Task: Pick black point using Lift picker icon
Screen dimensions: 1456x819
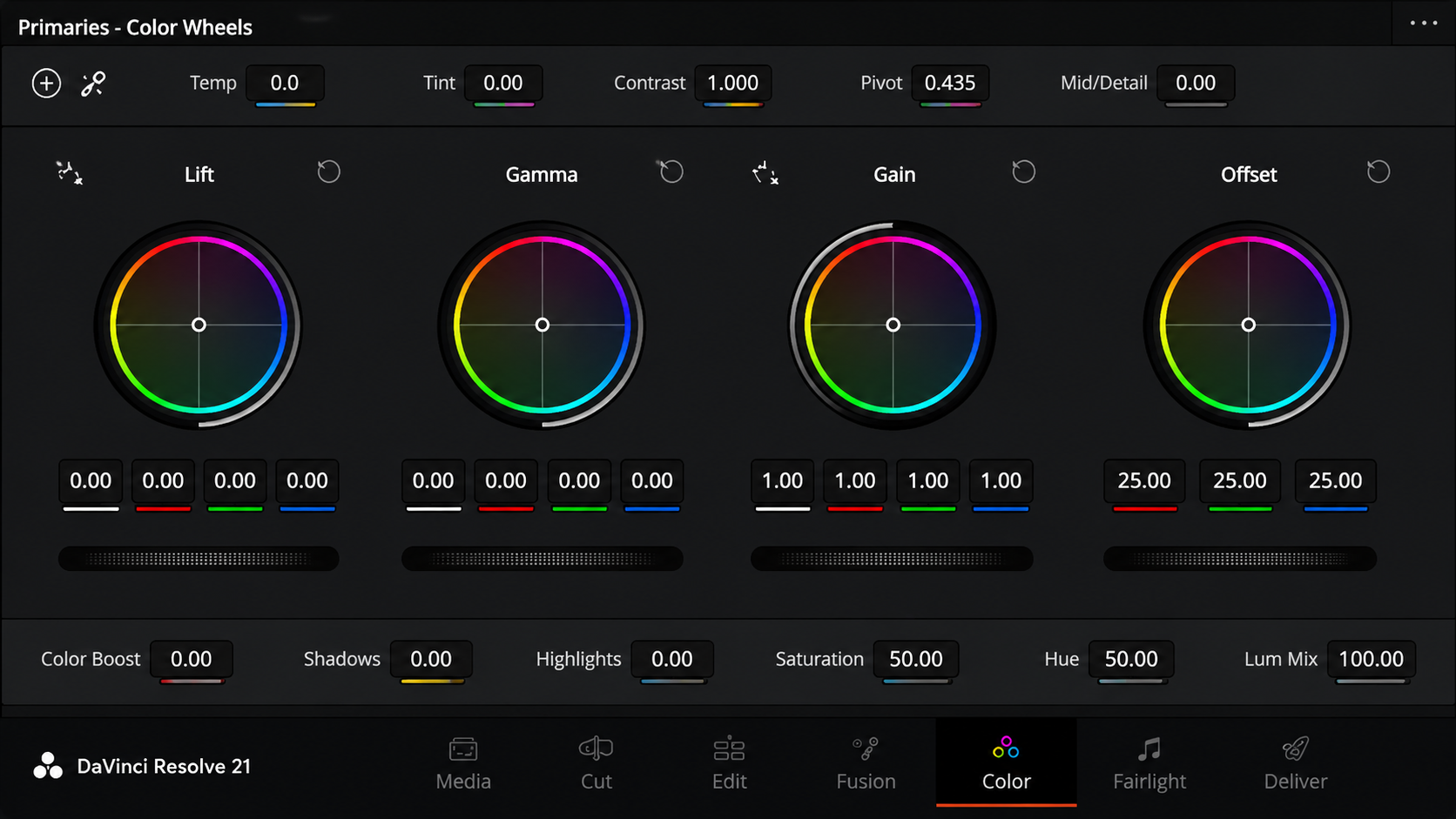Action: pos(70,172)
